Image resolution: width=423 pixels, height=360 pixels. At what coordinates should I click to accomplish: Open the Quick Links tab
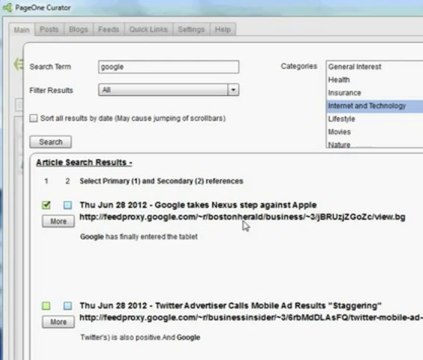(148, 29)
